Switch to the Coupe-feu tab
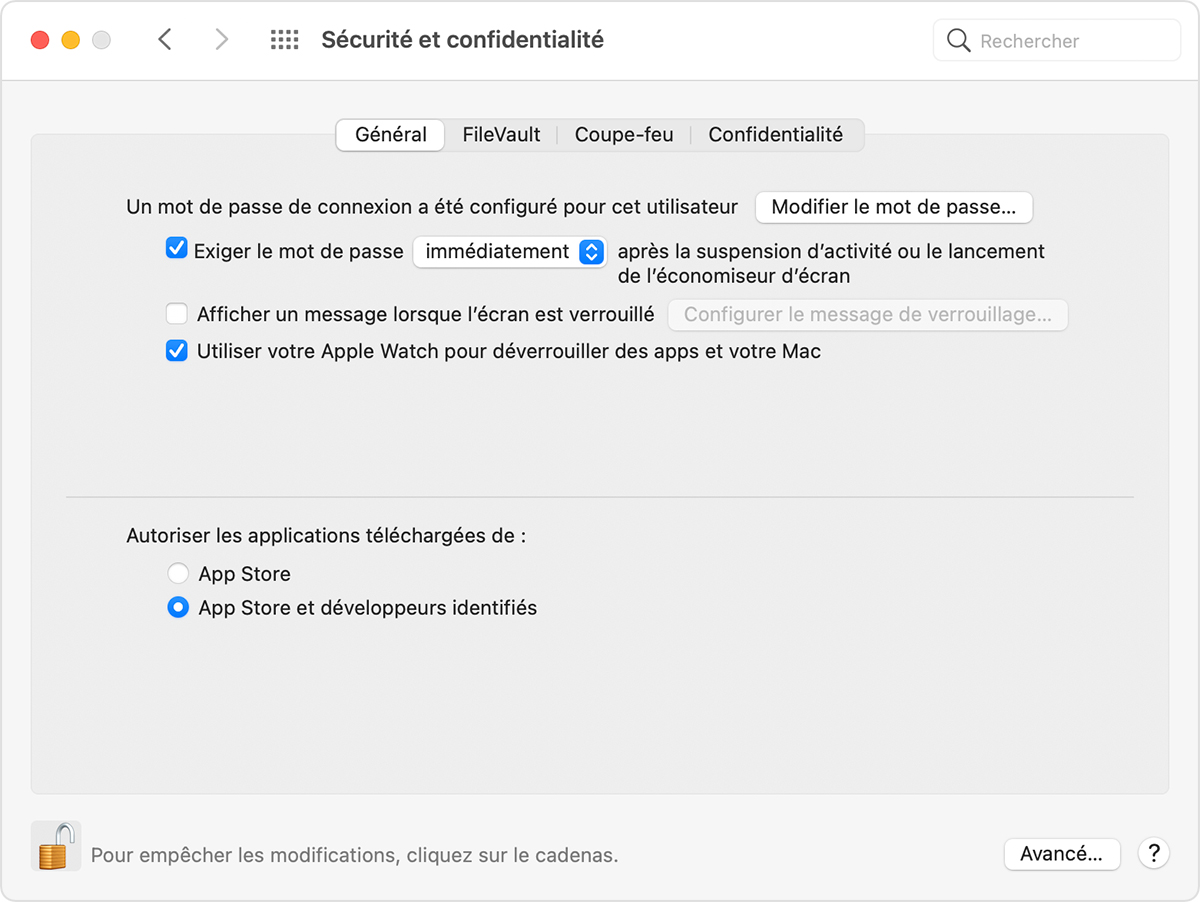1200x902 pixels. pos(623,134)
